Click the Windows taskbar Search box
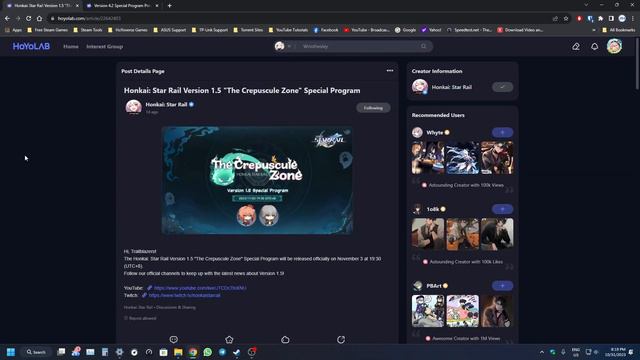The image size is (640, 360). [36, 352]
